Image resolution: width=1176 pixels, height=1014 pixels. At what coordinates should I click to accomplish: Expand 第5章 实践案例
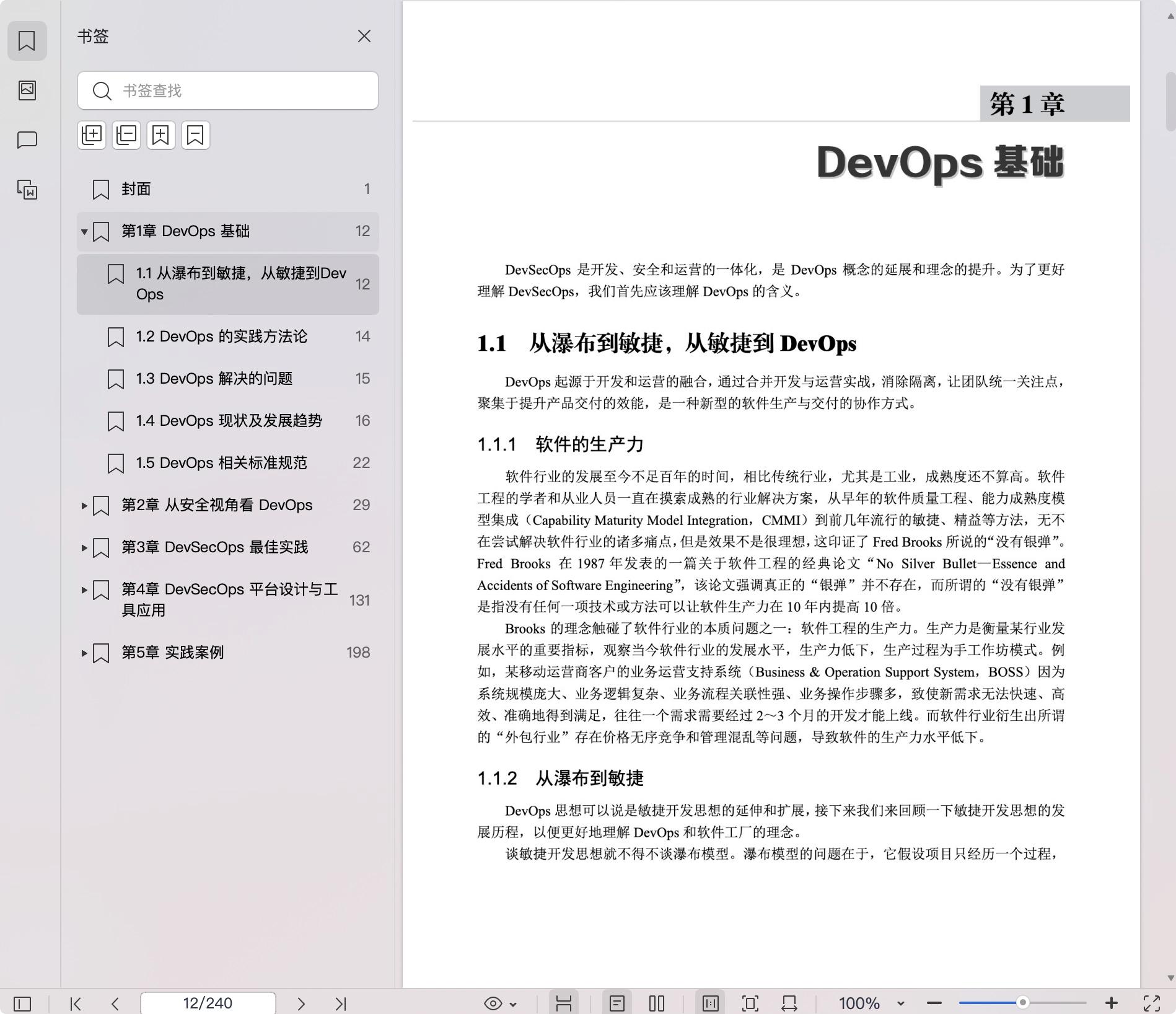[x=84, y=653]
